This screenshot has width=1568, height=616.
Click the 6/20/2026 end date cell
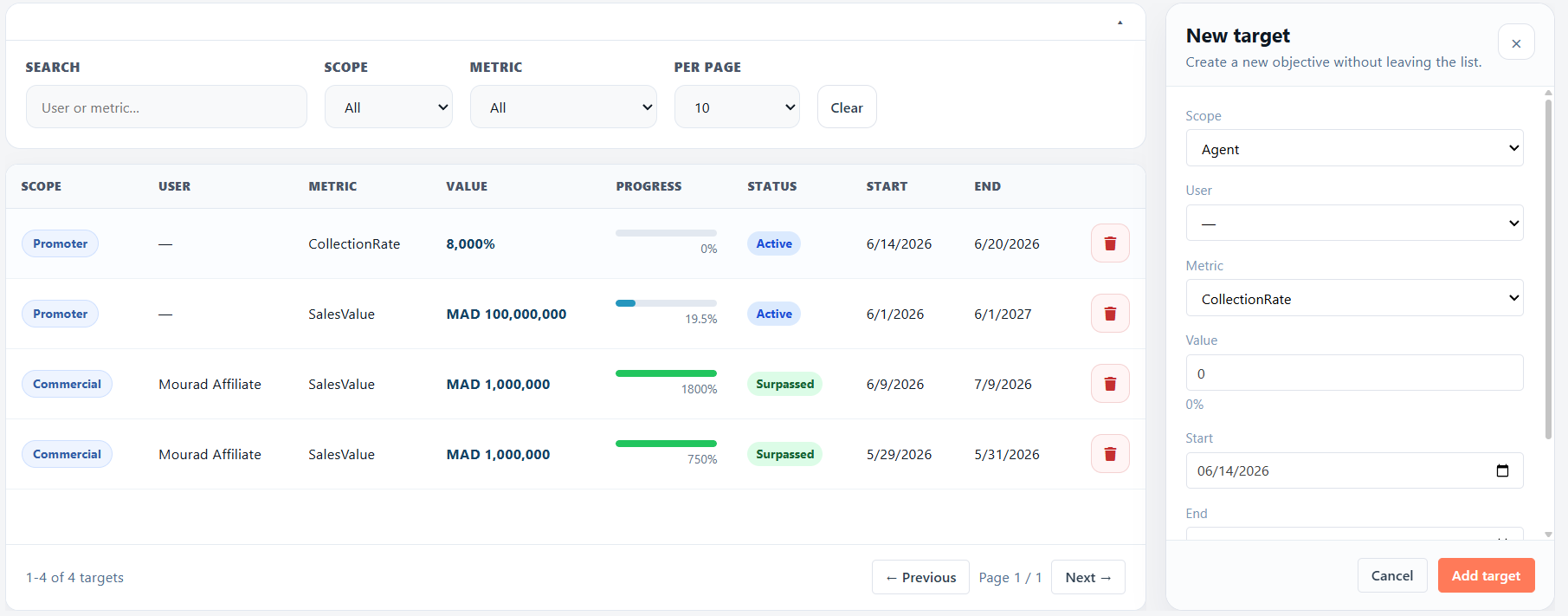coord(1007,244)
